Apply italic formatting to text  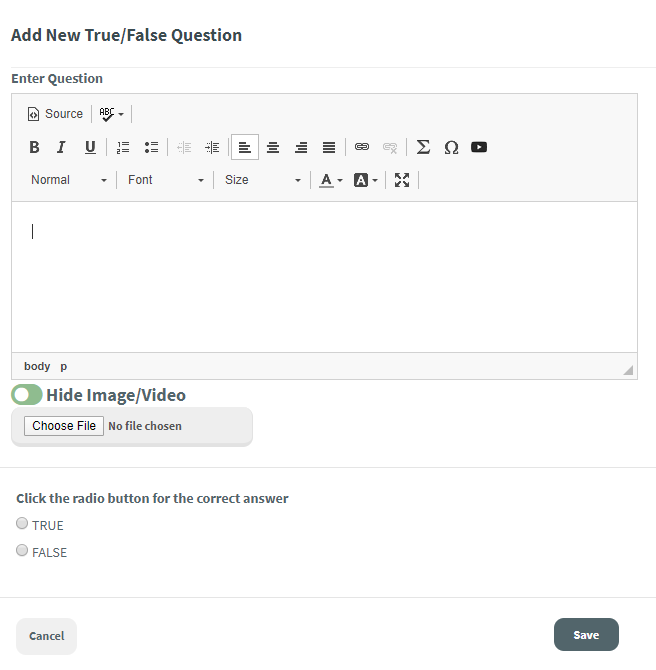[61, 147]
